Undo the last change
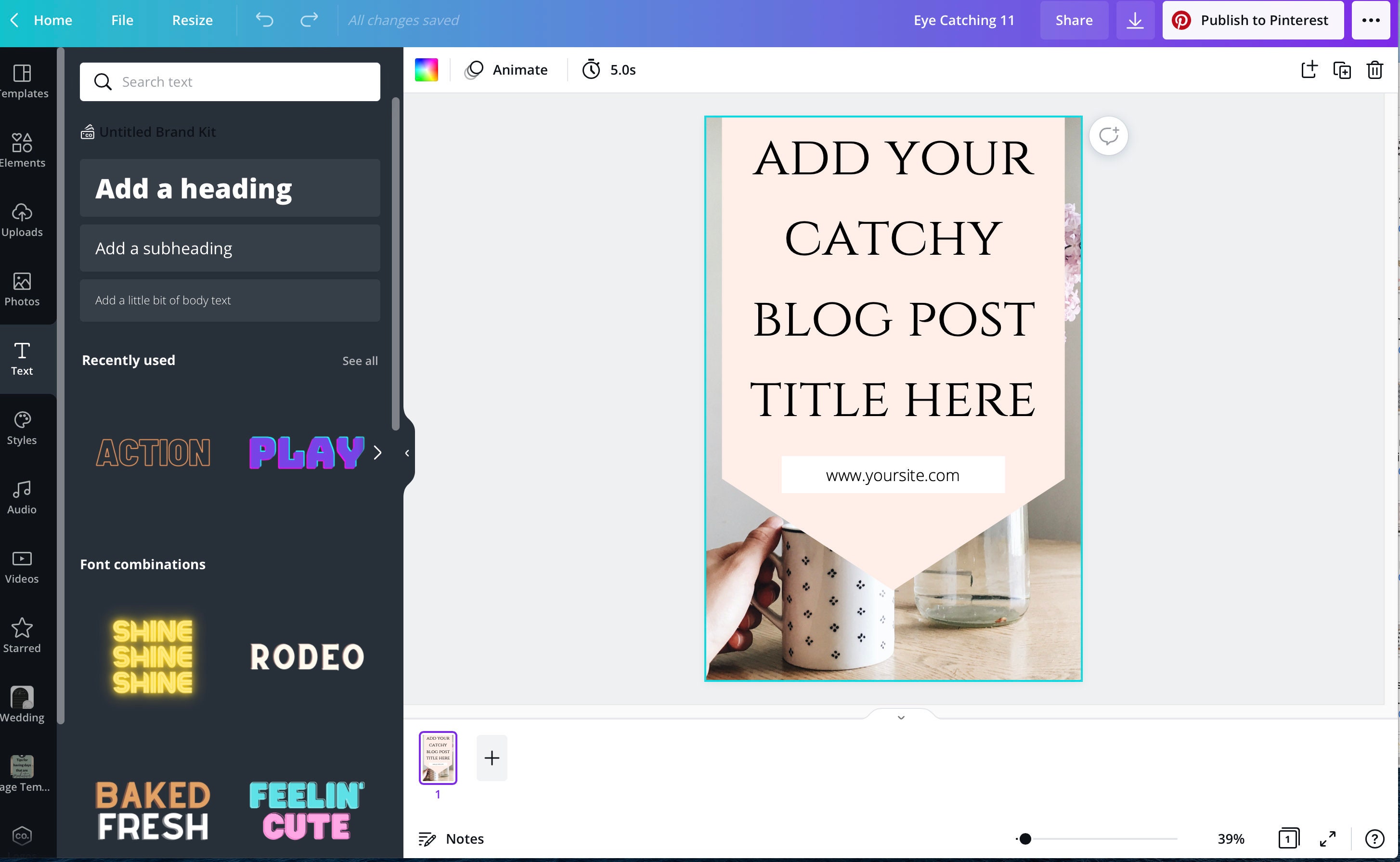 (264, 20)
